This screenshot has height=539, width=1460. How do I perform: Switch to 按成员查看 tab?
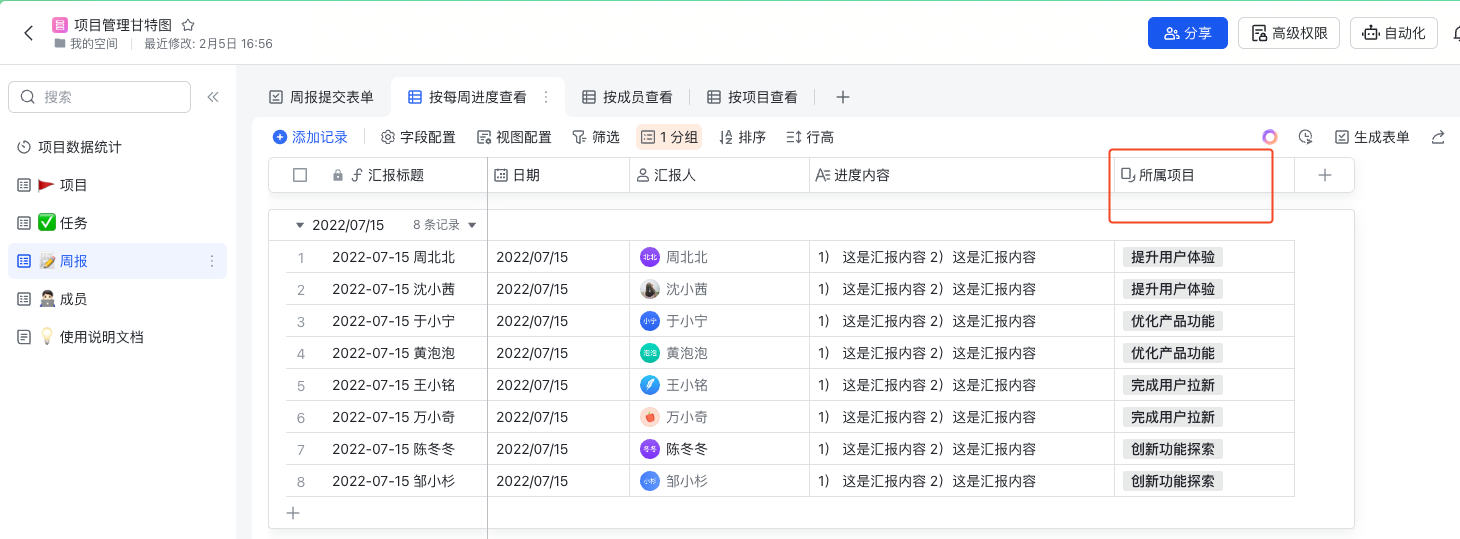coord(627,97)
